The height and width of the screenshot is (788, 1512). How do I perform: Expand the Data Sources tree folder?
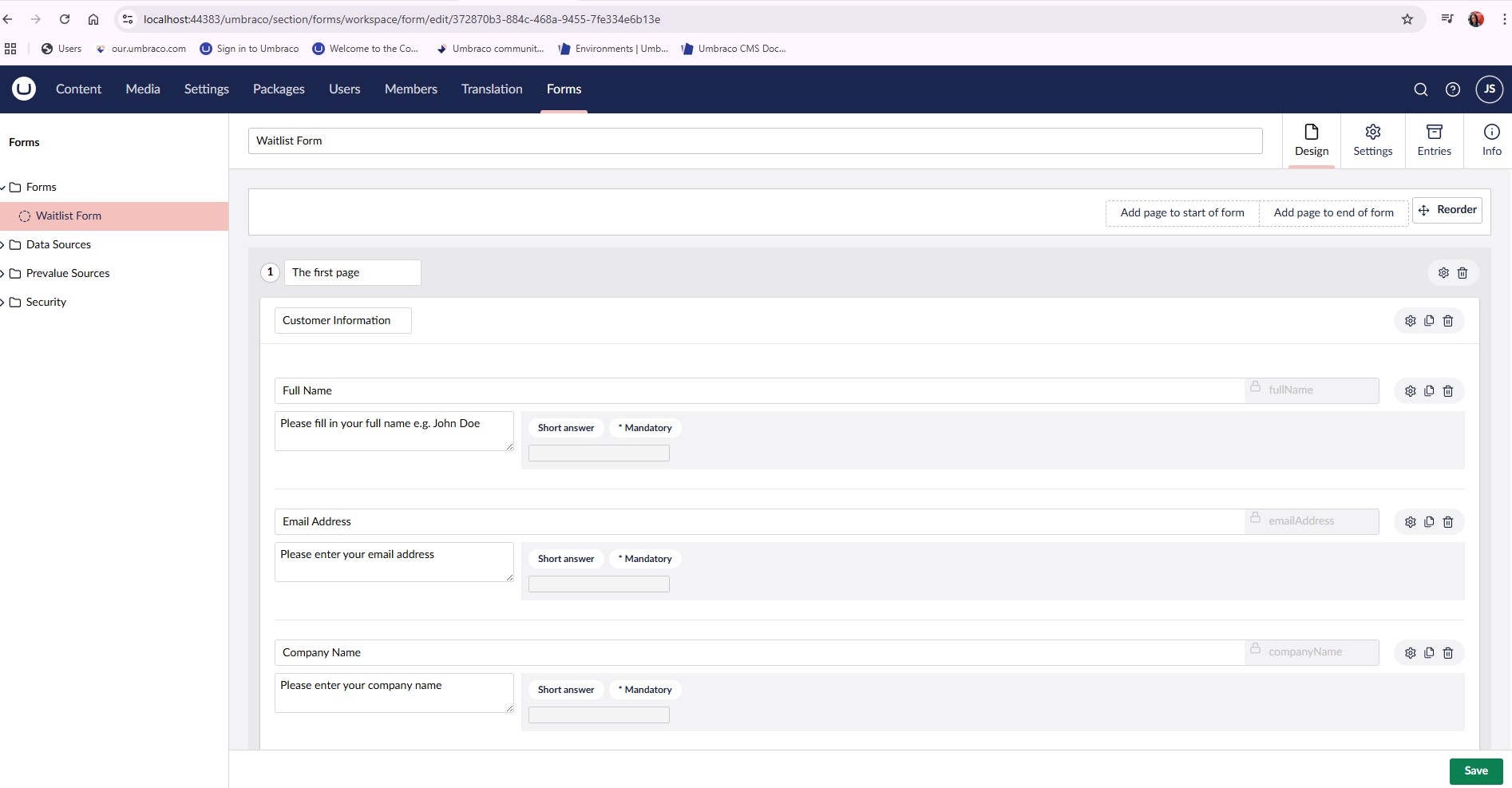pyautogui.click(x=3, y=245)
